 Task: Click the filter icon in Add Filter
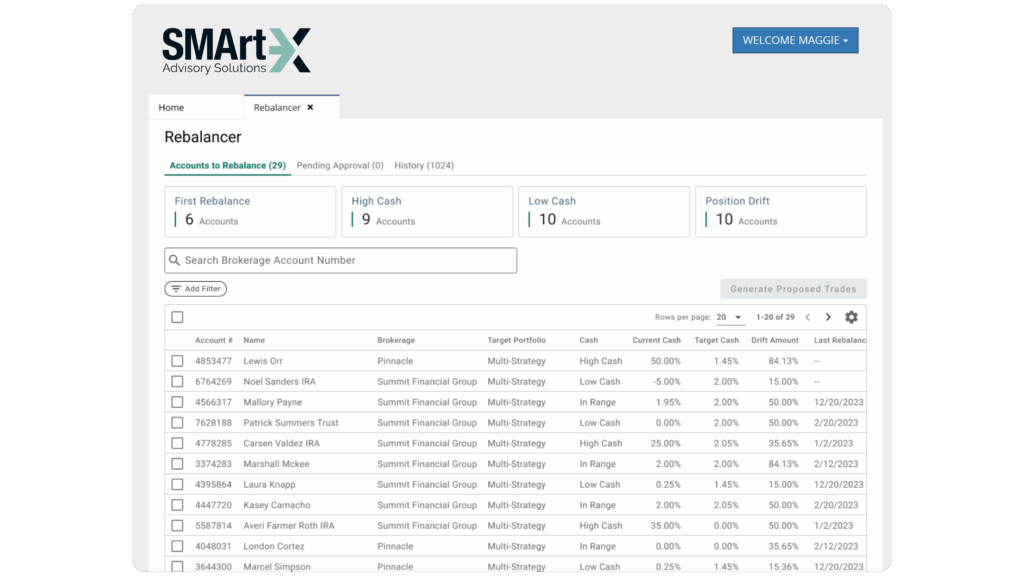[176, 289]
